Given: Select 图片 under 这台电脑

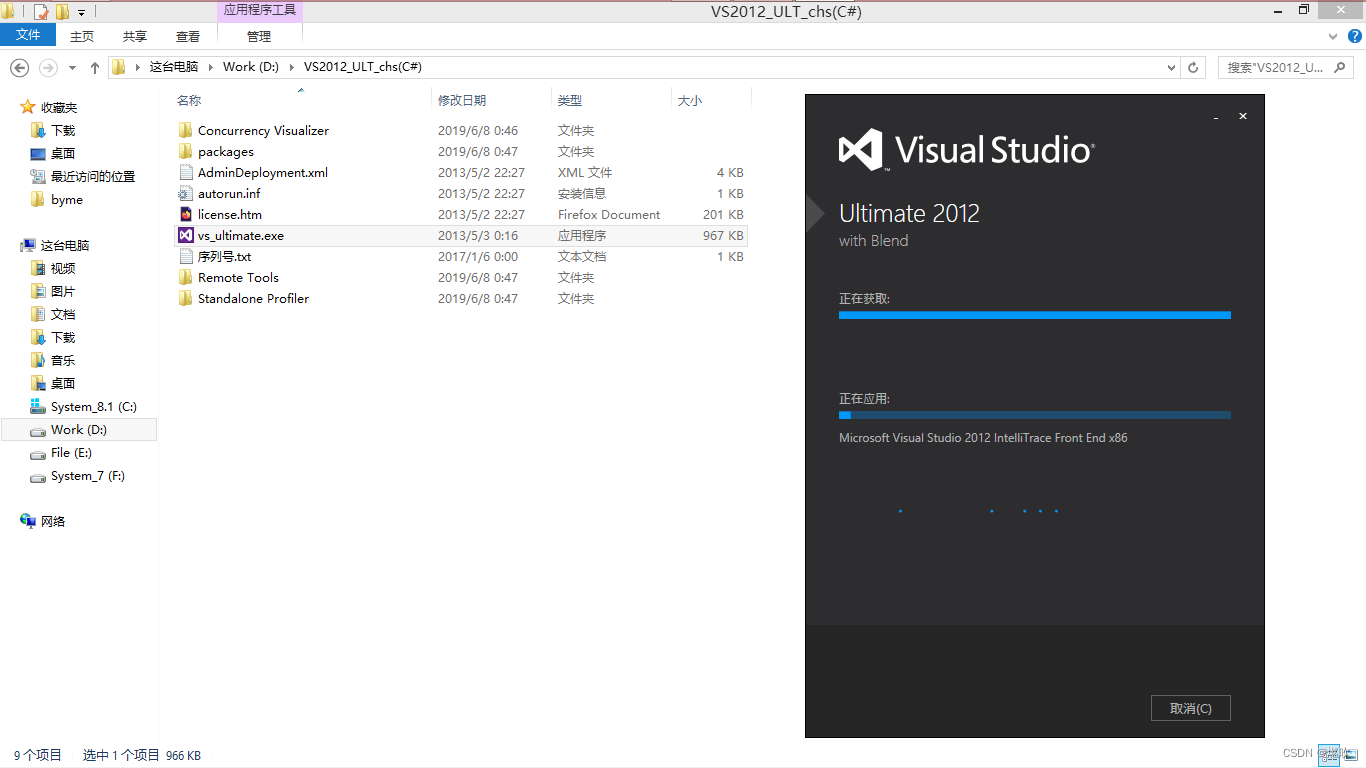Looking at the screenshot, I should tap(63, 291).
